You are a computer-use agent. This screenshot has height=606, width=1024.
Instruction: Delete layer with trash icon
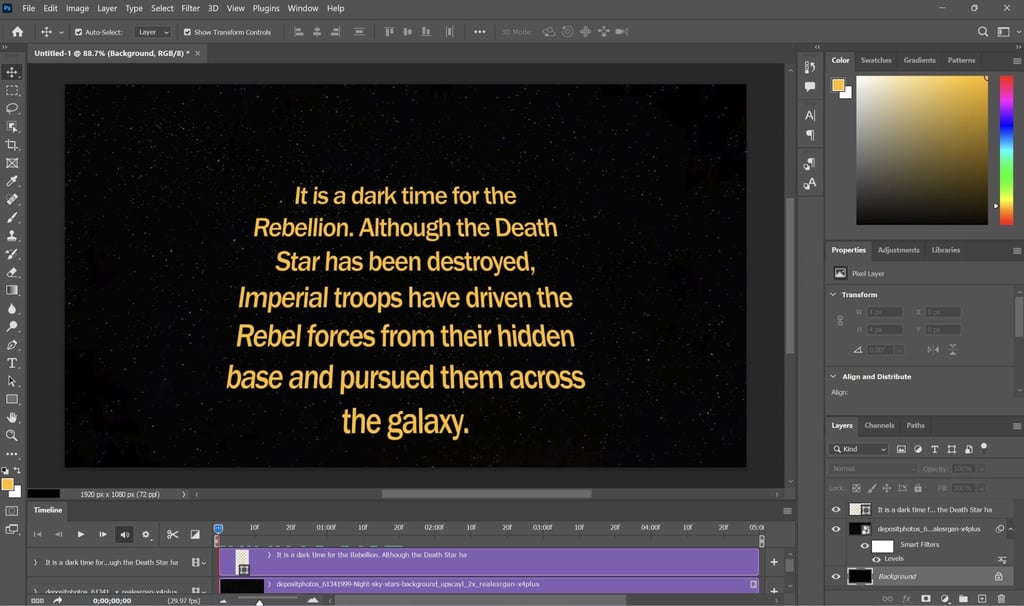pos(1001,598)
